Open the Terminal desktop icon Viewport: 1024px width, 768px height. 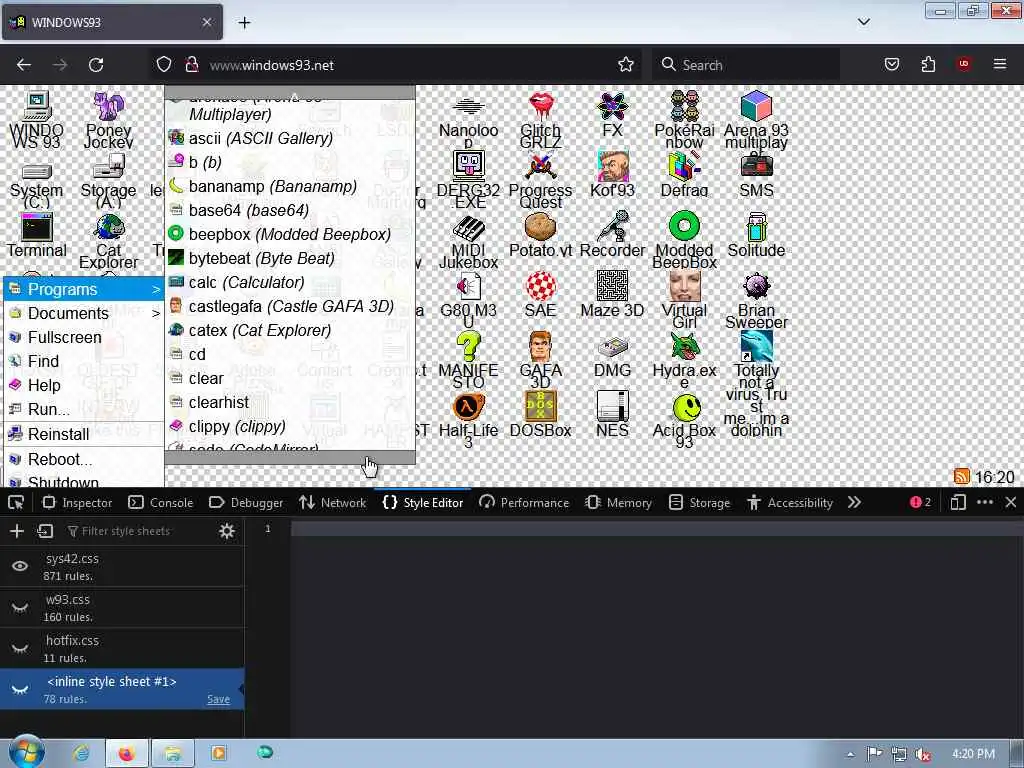(x=37, y=236)
